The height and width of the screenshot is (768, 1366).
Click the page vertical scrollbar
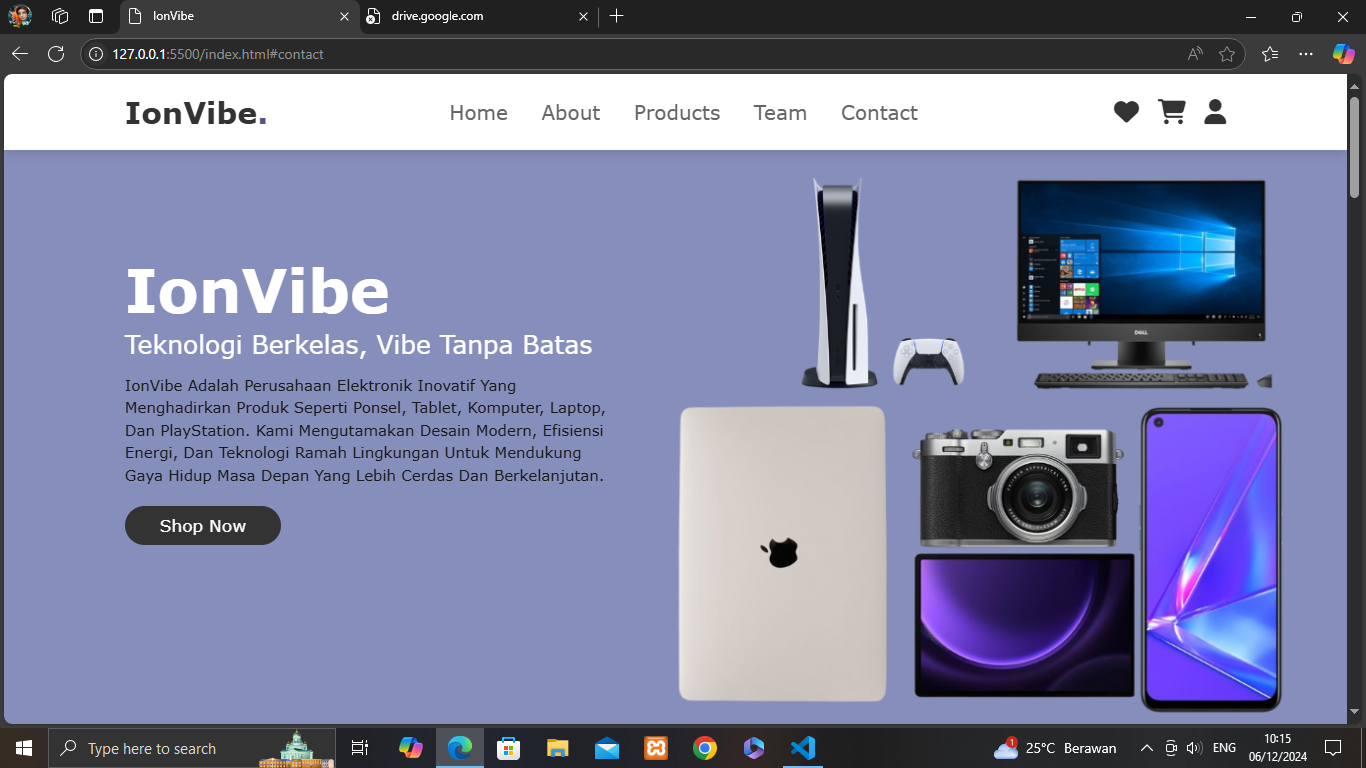tap(1355, 400)
